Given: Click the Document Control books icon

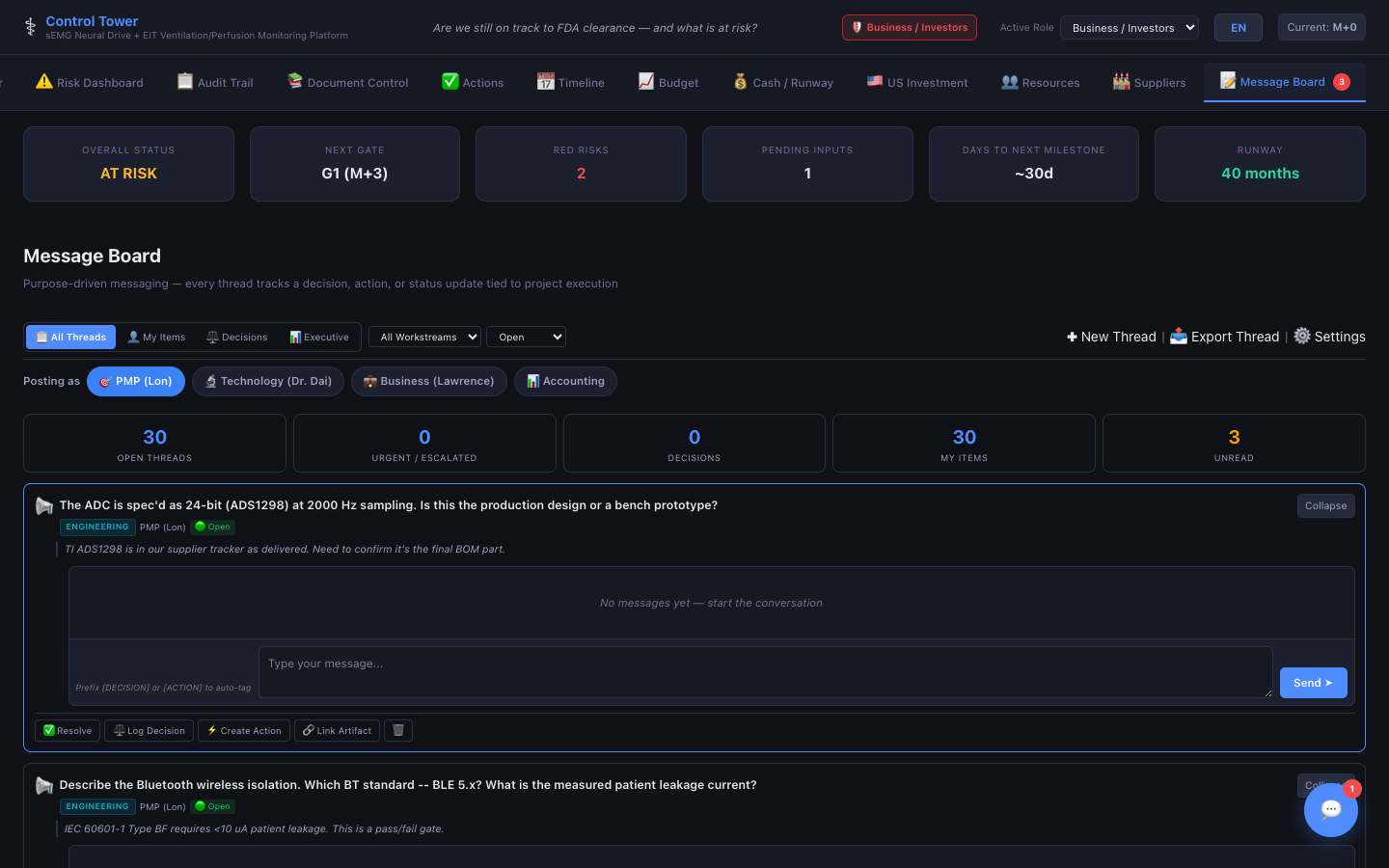Looking at the screenshot, I should tap(294, 81).
